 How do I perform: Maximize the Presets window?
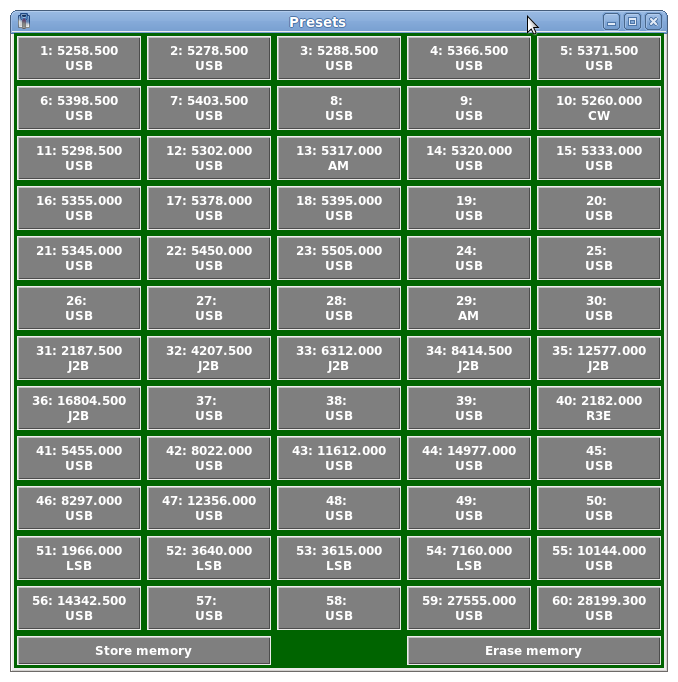pyautogui.click(x=632, y=21)
